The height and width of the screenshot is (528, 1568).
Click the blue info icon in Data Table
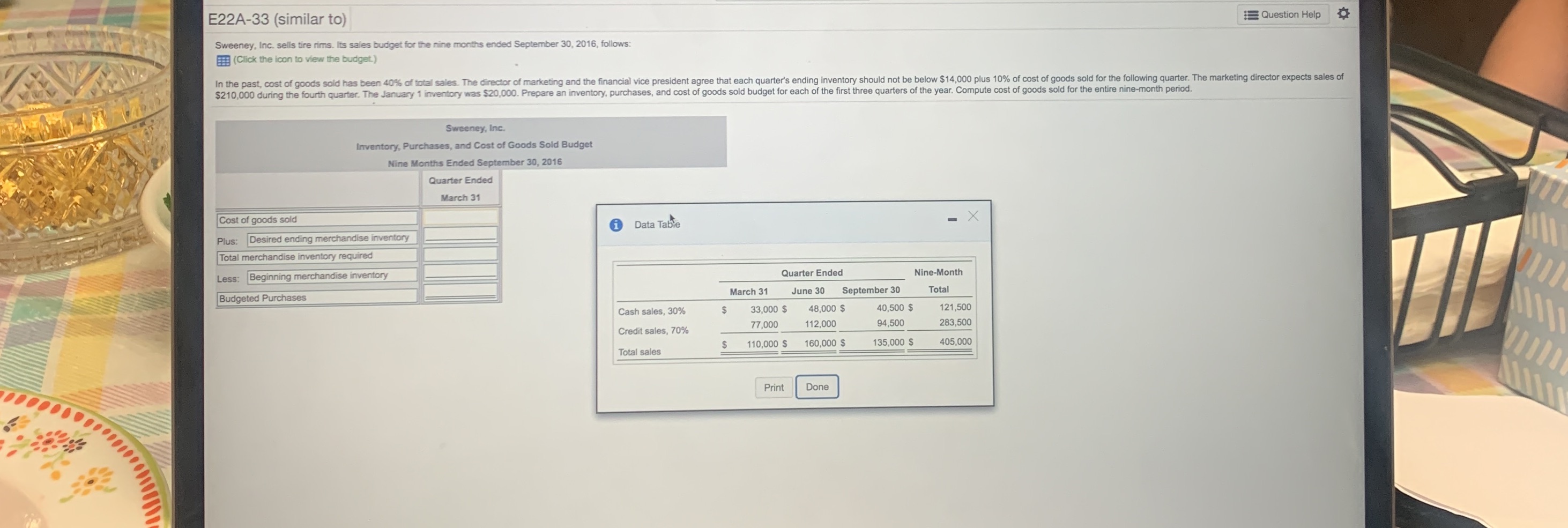click(615, 224)
